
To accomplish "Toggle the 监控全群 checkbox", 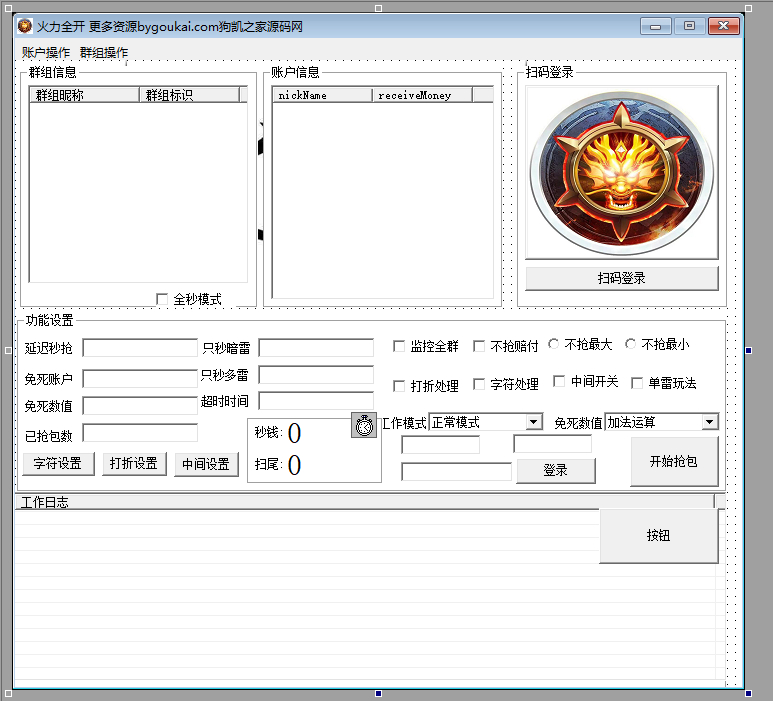I will click(400, 346).
